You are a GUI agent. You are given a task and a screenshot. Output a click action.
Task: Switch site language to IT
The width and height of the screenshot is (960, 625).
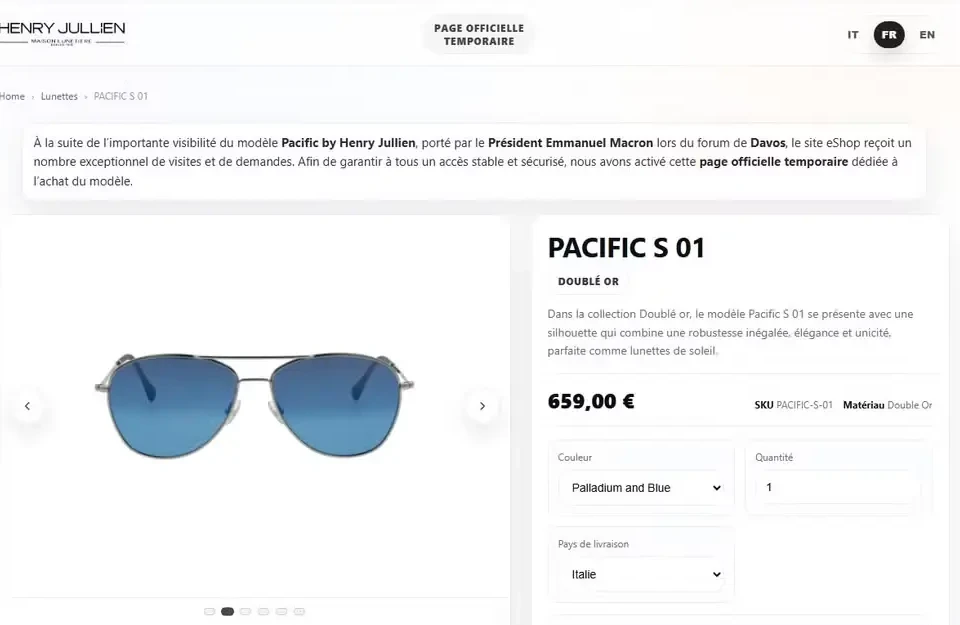pyautogui.click(x=853, y=35)
